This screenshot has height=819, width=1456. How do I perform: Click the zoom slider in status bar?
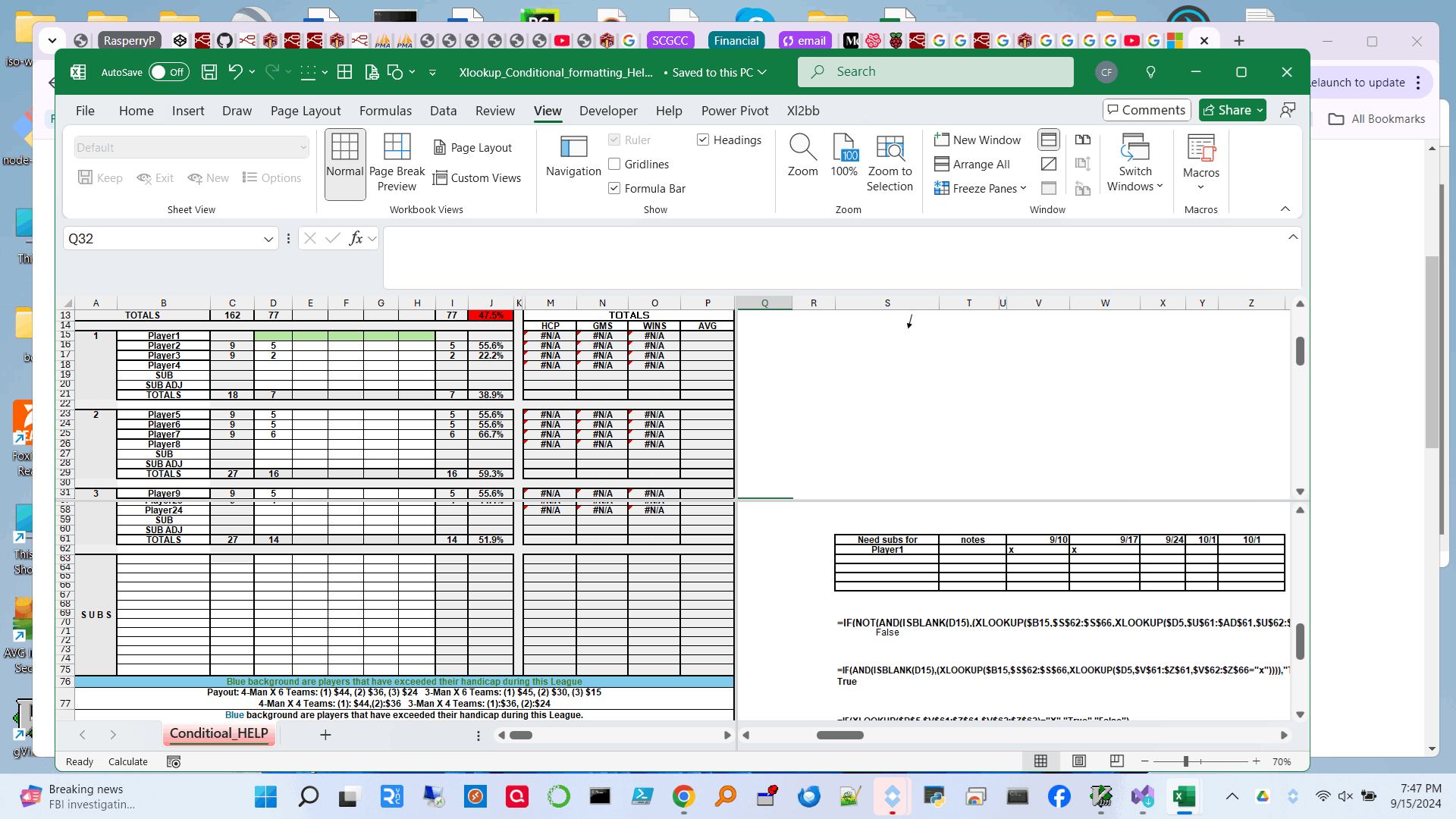(x=1185, y=761)
